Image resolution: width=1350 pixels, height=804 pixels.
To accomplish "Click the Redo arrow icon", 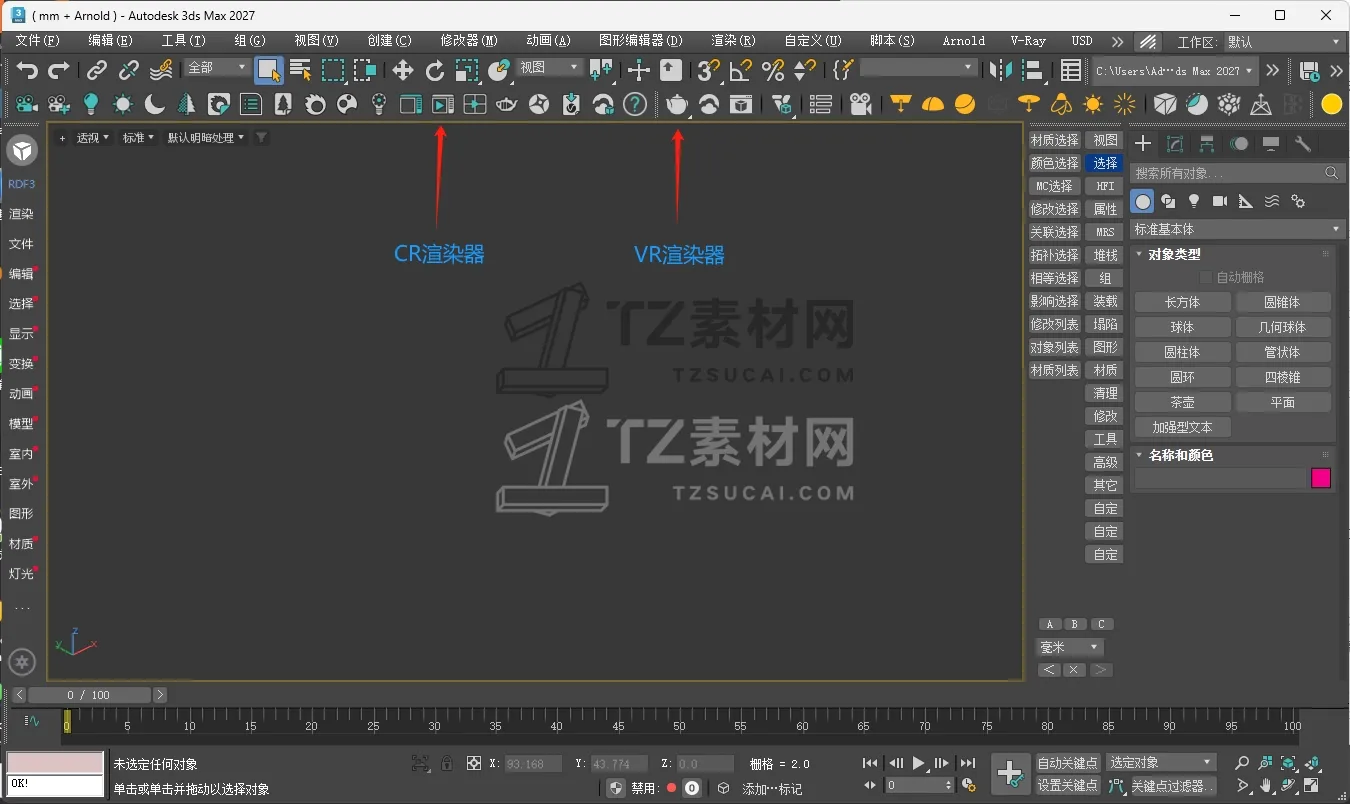I will click(x=59, y=69).
